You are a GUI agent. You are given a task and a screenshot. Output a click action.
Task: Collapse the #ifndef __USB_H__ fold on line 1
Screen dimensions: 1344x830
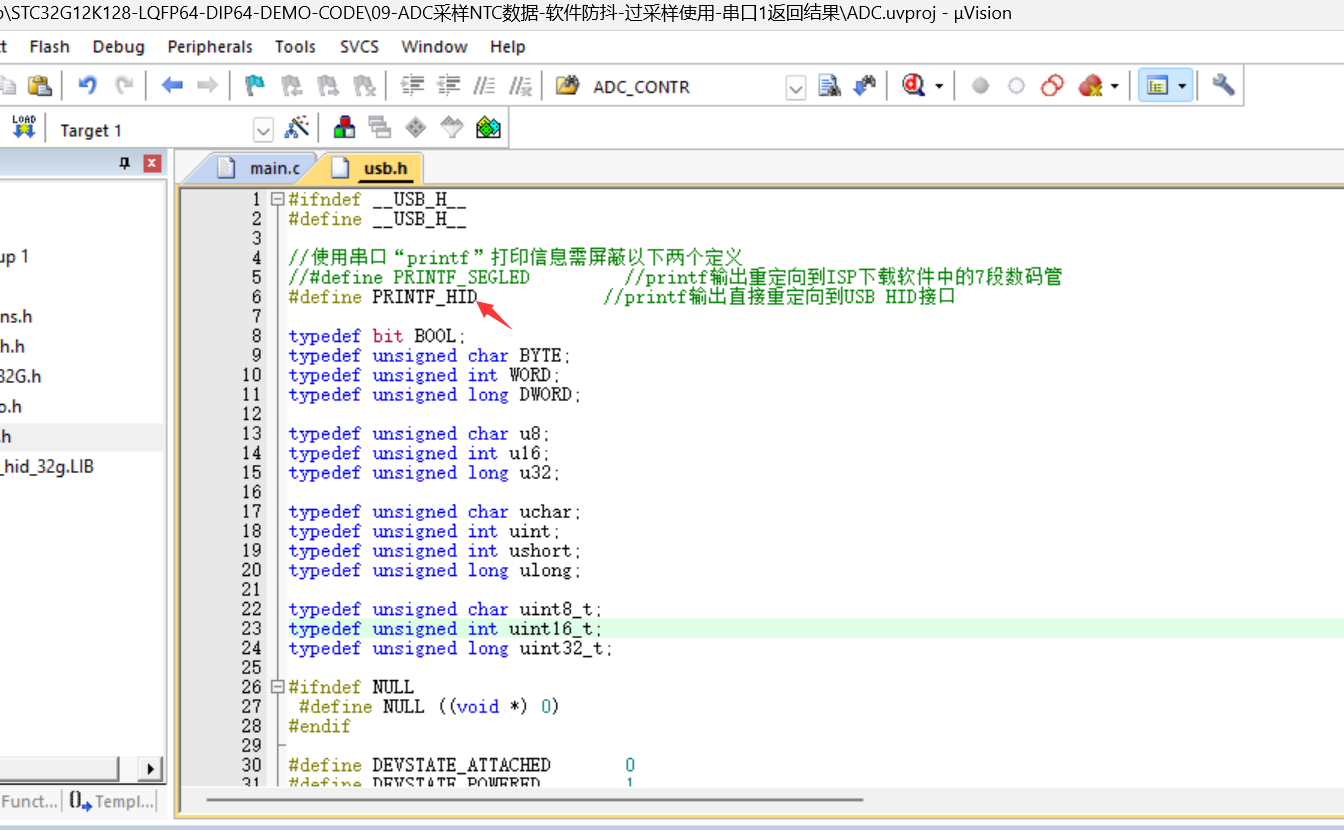tap(278, 199)
